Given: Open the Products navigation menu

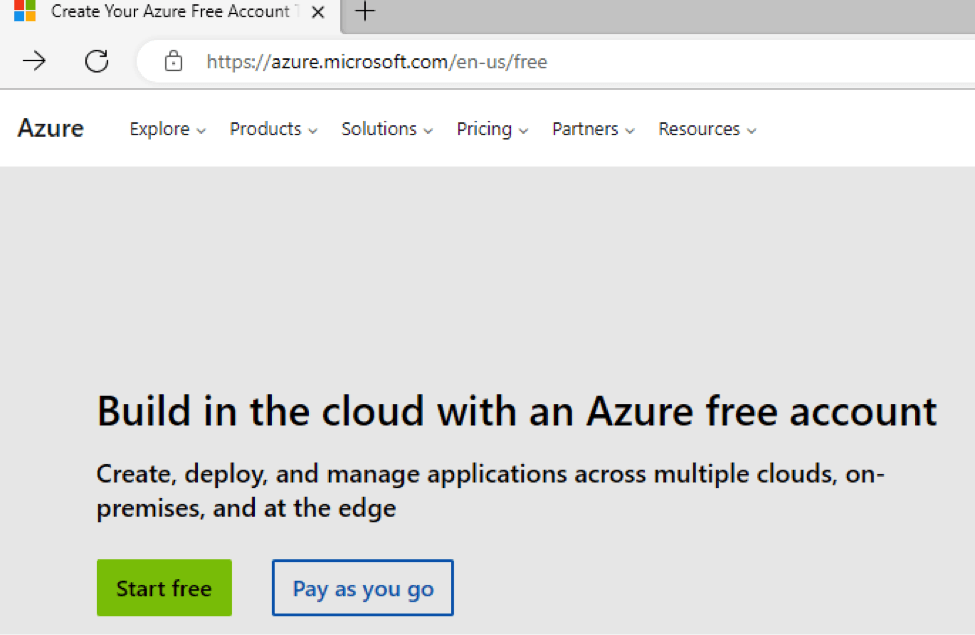Looking at the screenshot, I should point(273,129).
